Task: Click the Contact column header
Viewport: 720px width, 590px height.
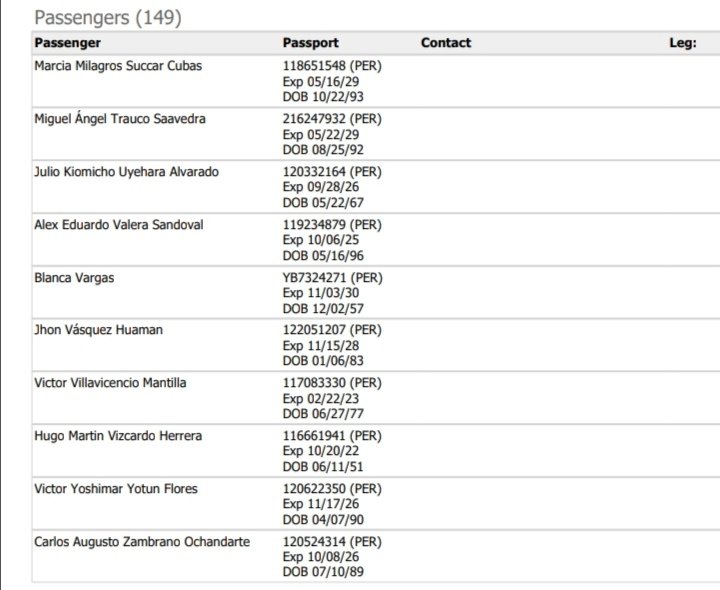Action: point(446,43)
